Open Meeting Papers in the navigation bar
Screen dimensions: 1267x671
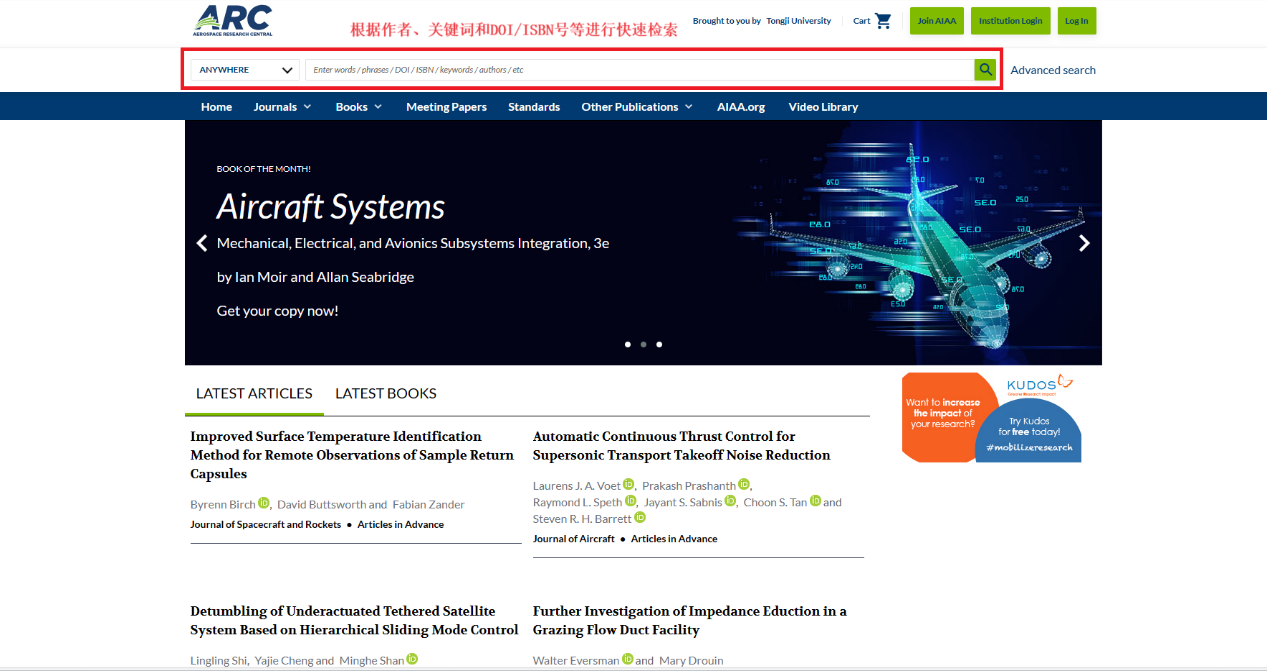click(446, 107)
